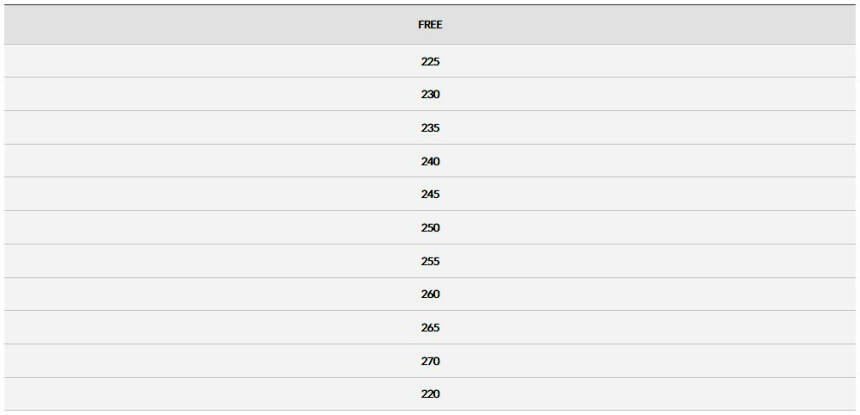Click the 230 table cell
The height and width of the screenshot is (415, 860).
[430, 95]
